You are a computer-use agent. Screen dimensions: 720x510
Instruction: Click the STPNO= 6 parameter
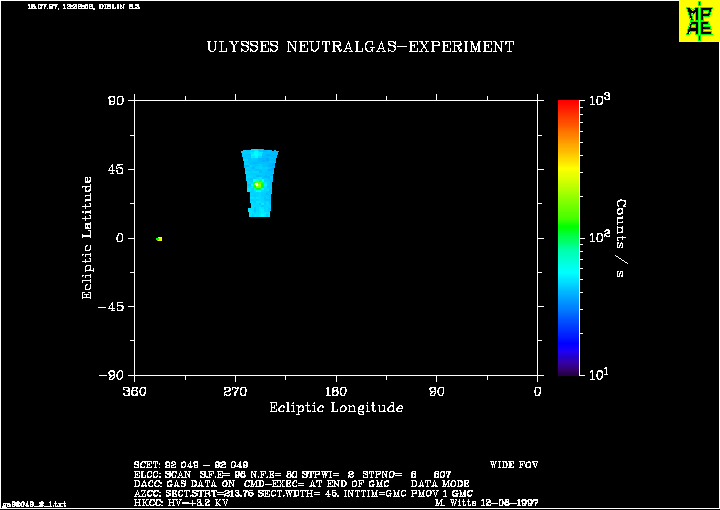(389, 475)
